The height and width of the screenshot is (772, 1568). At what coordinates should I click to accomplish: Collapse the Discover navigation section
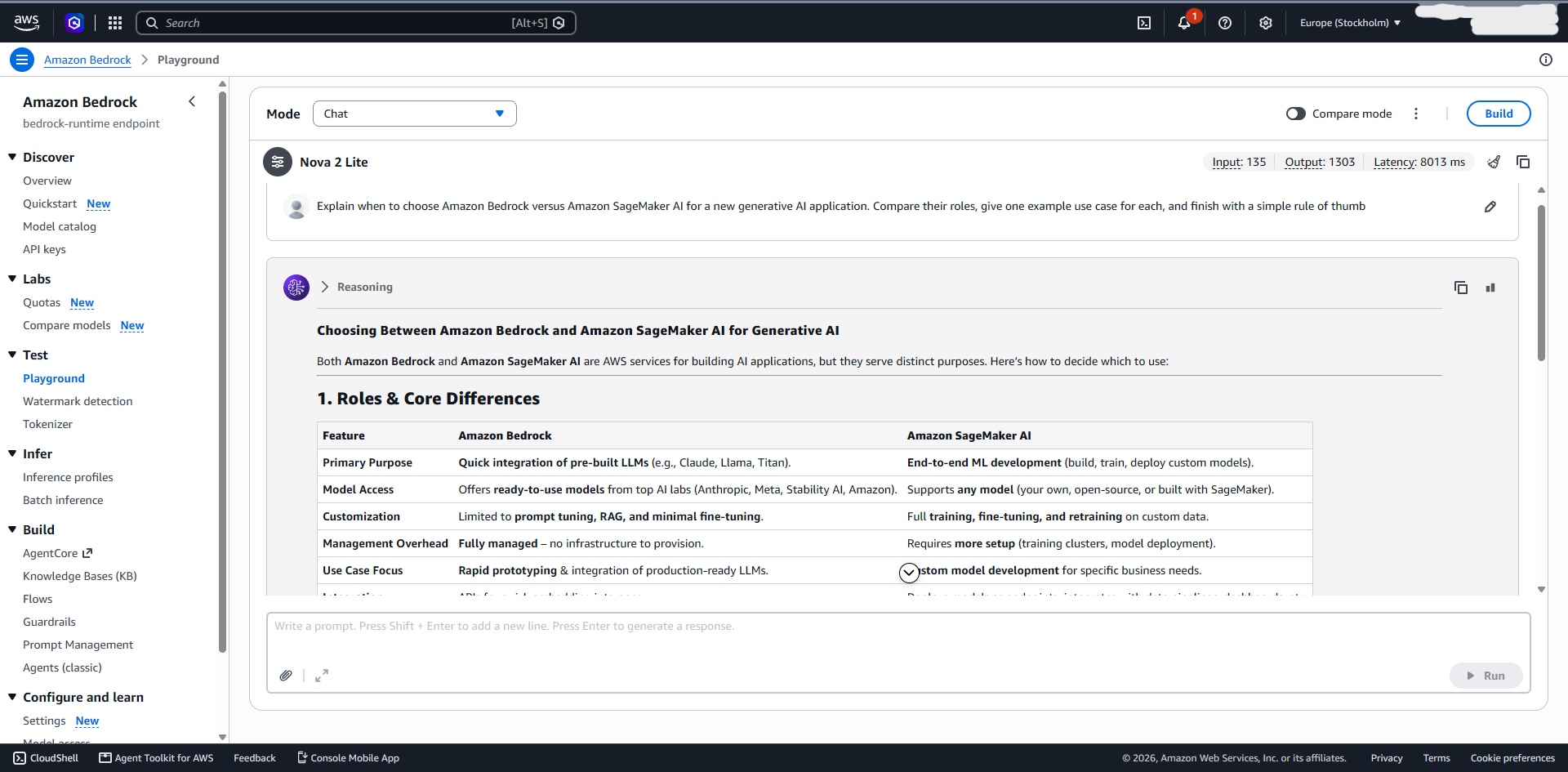click(x=12, y=157)
